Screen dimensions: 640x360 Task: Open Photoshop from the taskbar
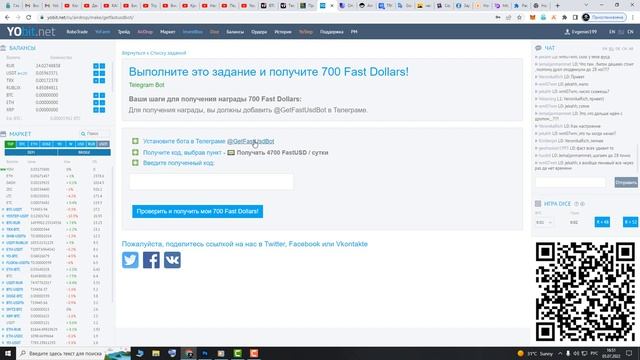coord(205,353)
